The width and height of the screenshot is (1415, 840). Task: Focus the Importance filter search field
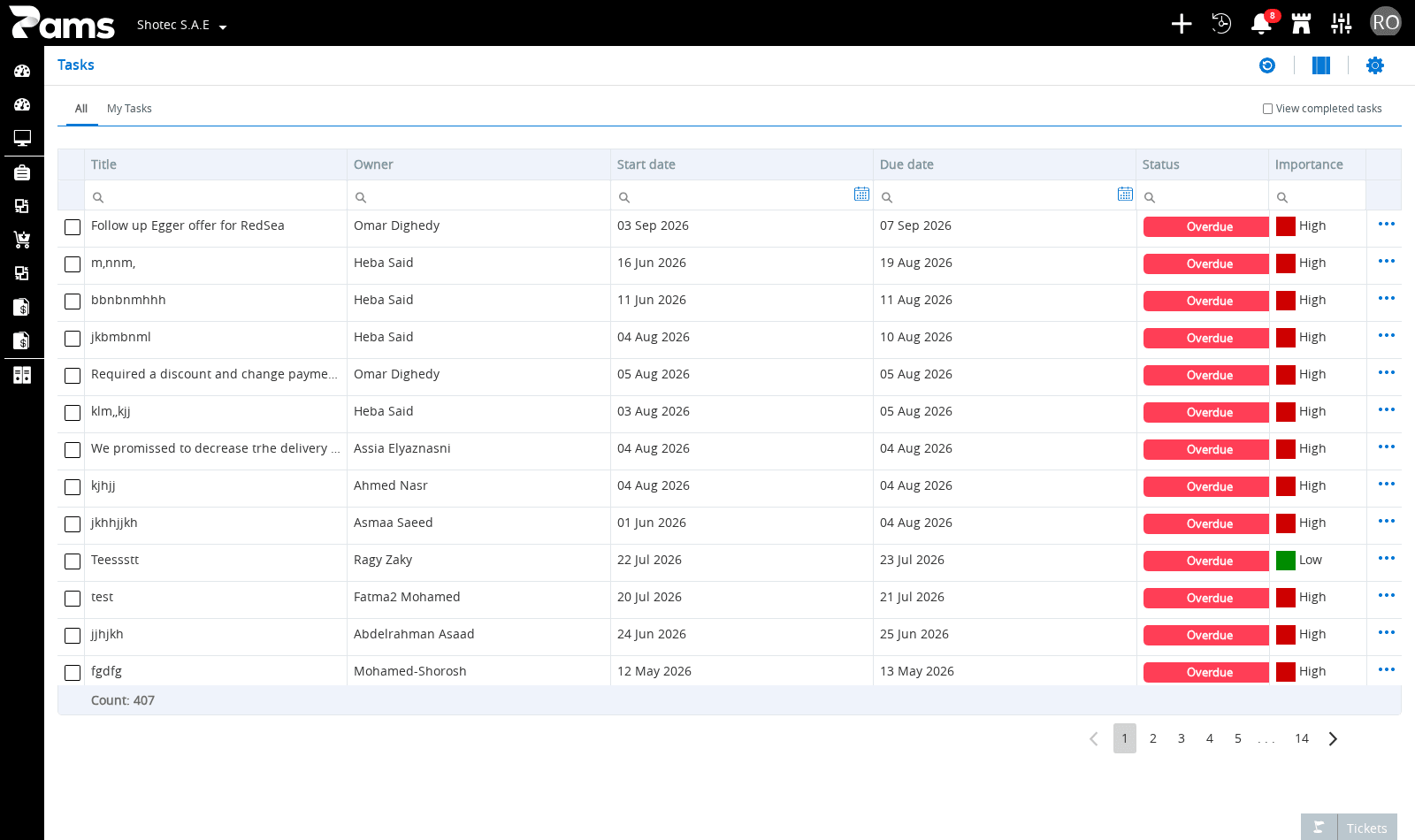pos(1317,196)
